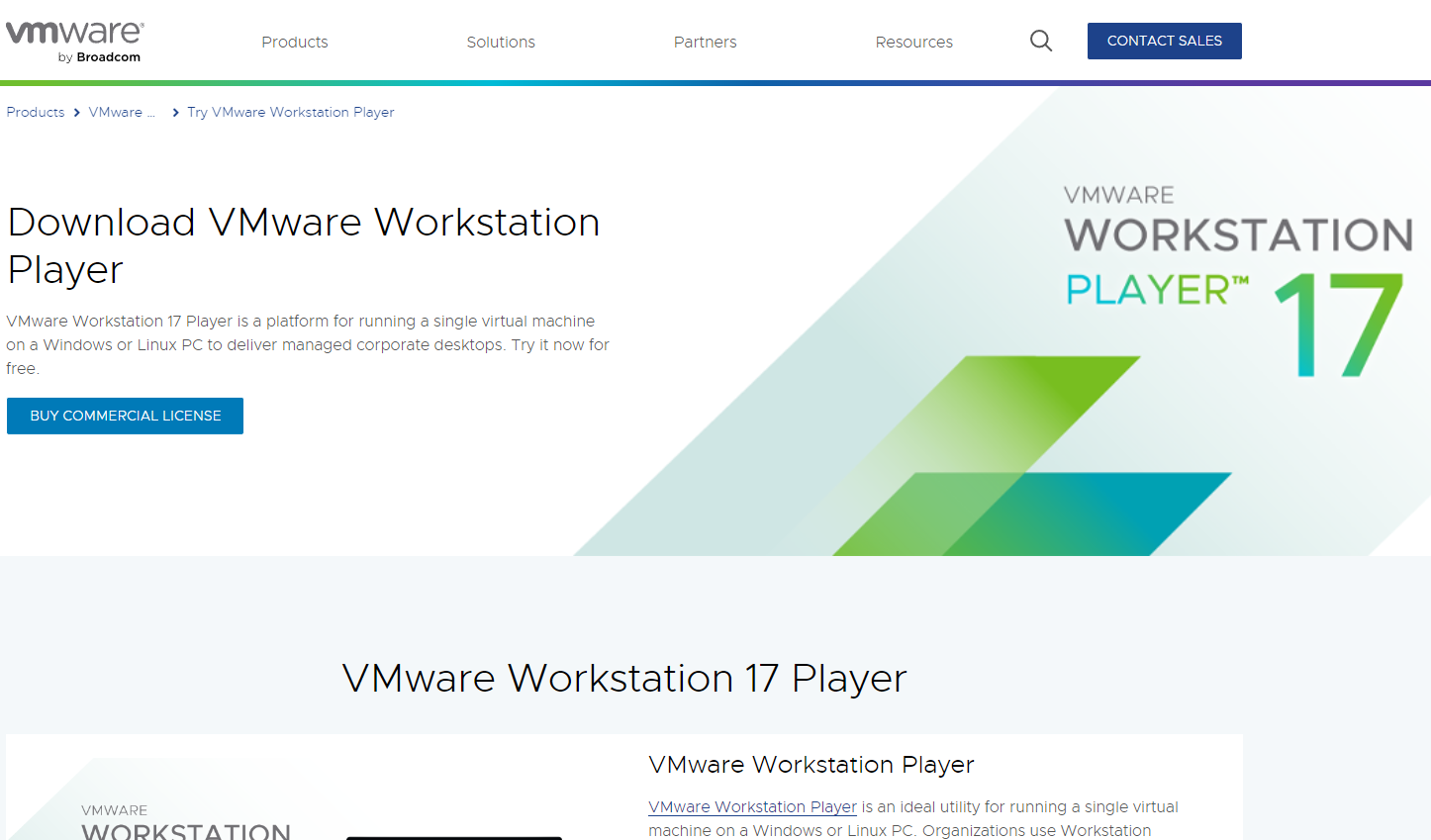Go to Products breadcrumb link
The image size is (1431, 840).
pyautogui.click(x=36, y=112)
